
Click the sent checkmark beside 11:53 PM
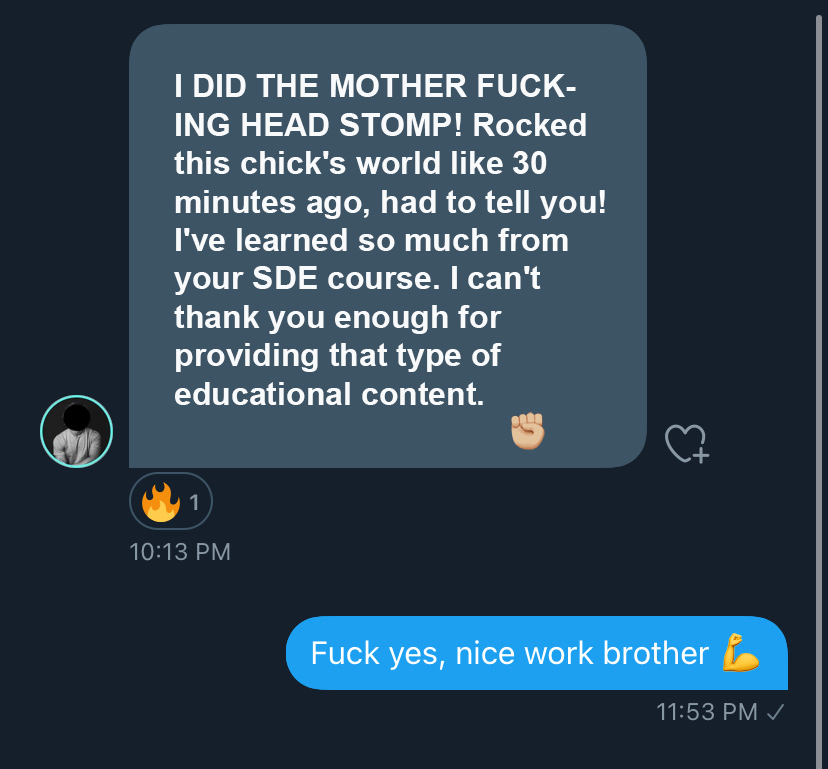coord(775,712)
